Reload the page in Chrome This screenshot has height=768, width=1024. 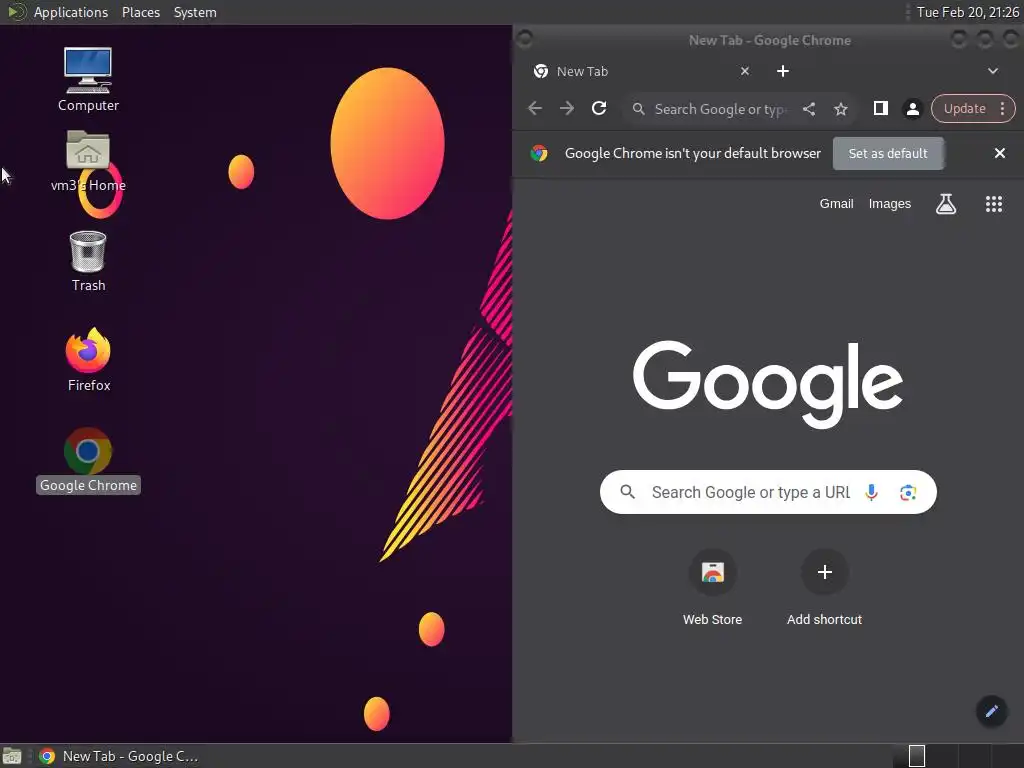click(599, 108)
